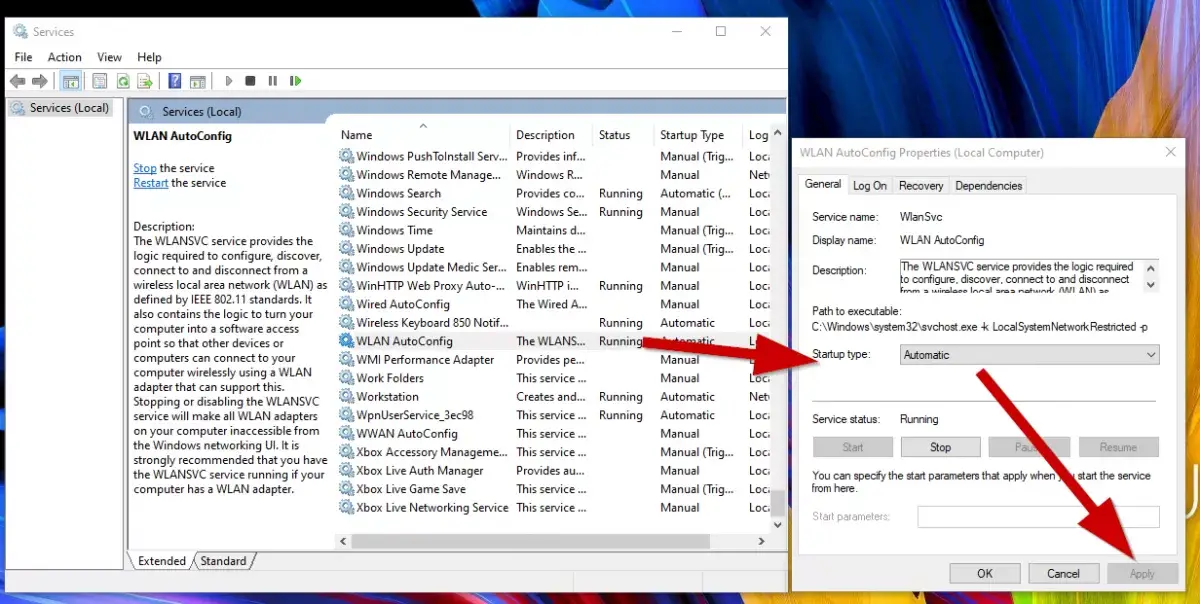Click the Description box scroll up arrow
The height and width of the screenshot is (604, 1200).
1150,268
